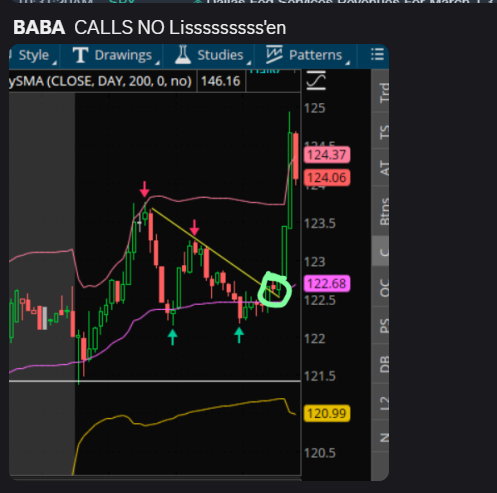Click the BABA ticker symbol

click(39, 27)
